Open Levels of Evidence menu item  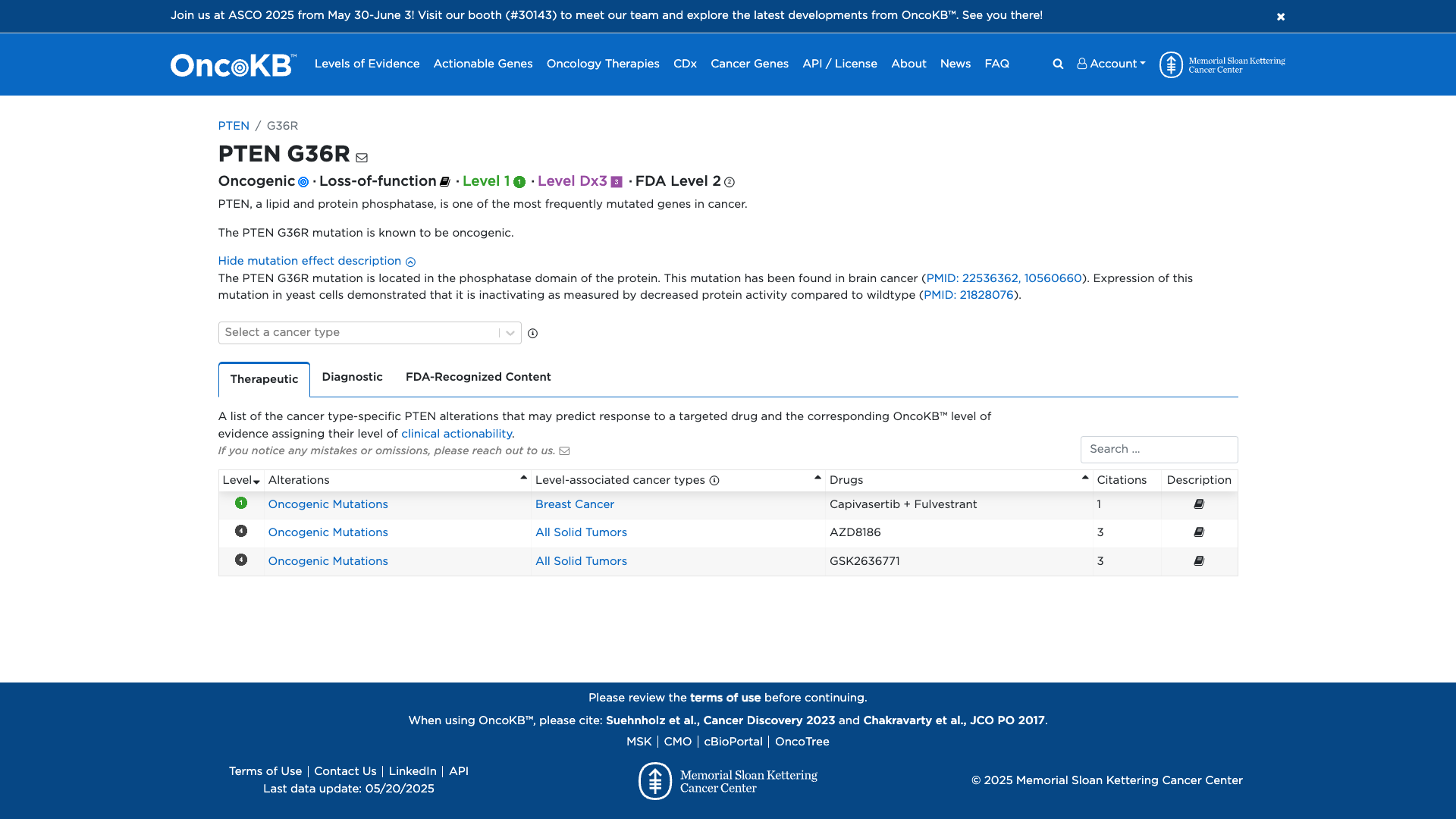[x=367, y=64]
